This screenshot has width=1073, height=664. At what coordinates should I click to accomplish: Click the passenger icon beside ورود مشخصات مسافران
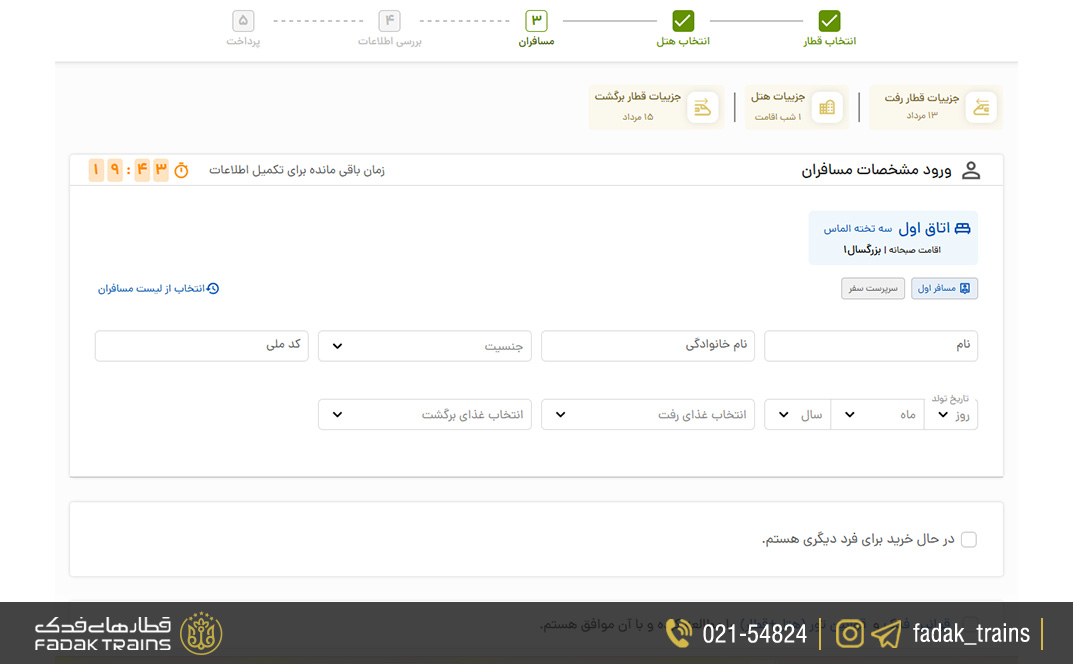pos(971,169)
